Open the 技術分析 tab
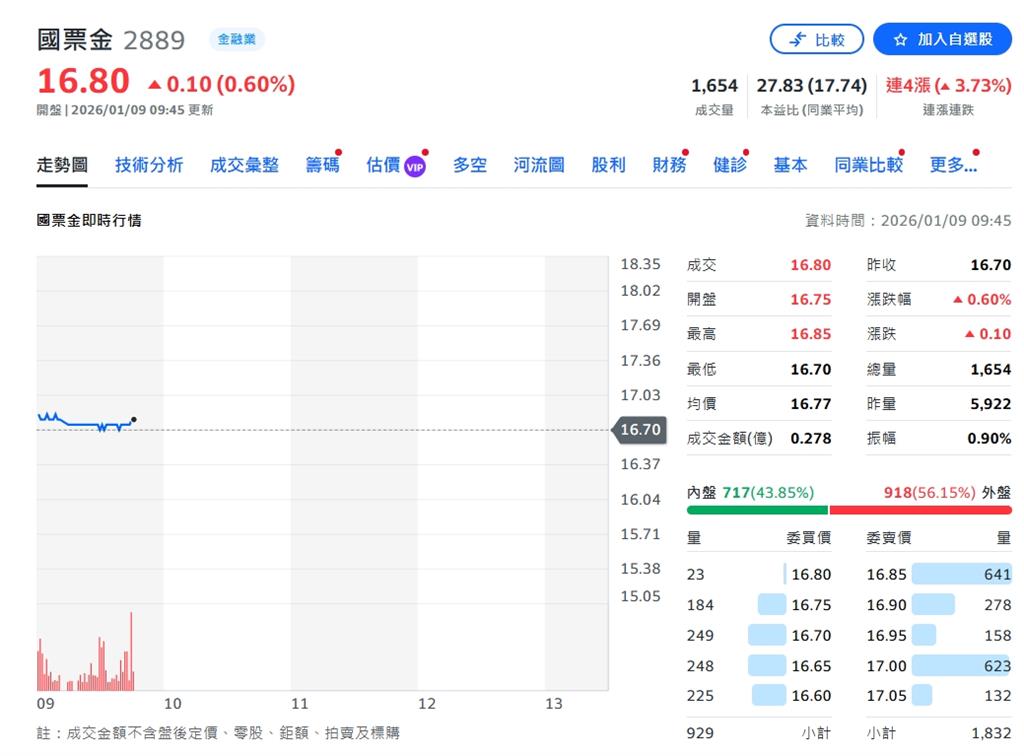This screenshot has width=1024, height=756. pos(149,164)
